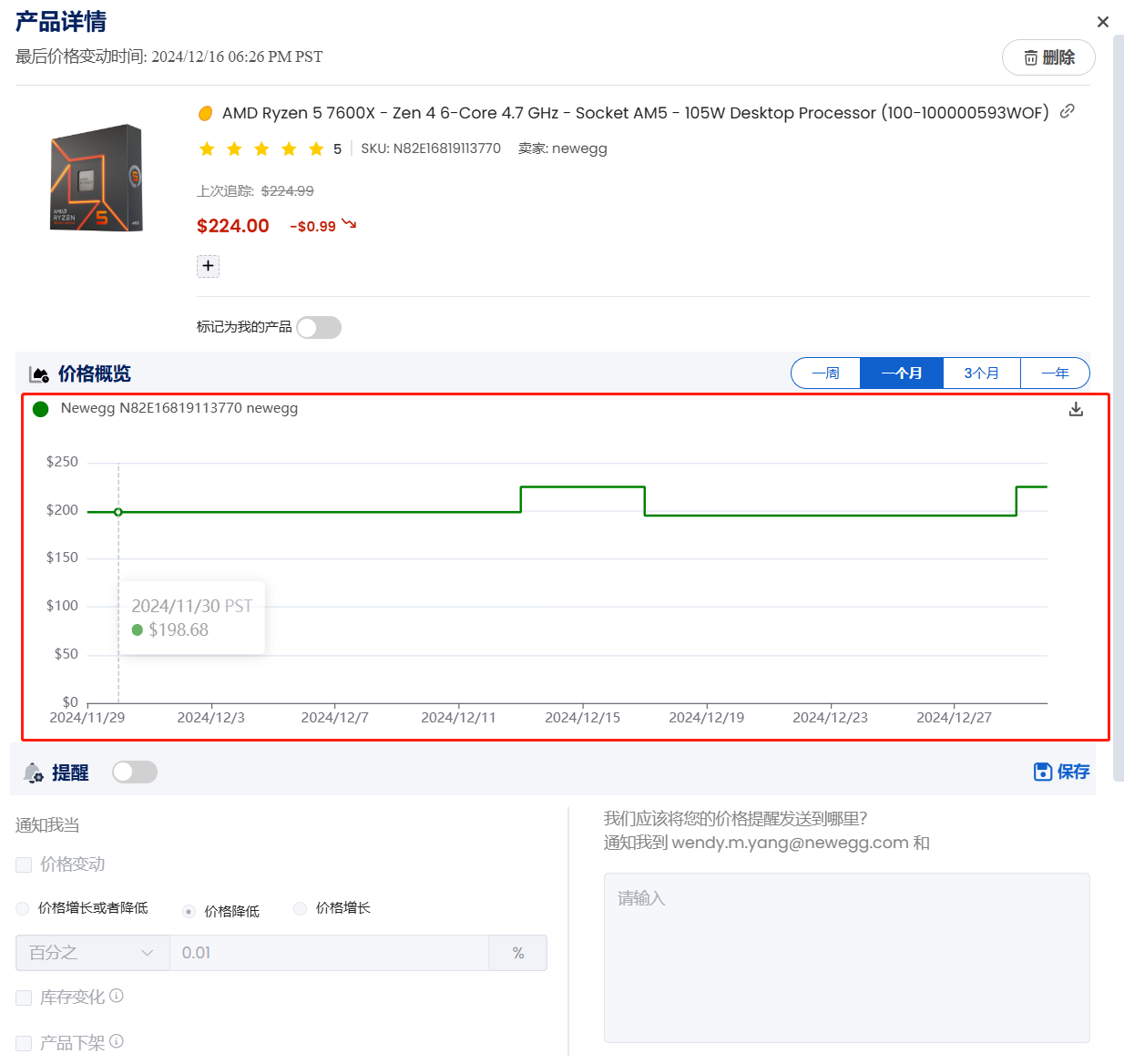The image size is (1124, 1064).
Task: Click the product link chain icon
Action: pyautogui.click(x=1068, y=111)
